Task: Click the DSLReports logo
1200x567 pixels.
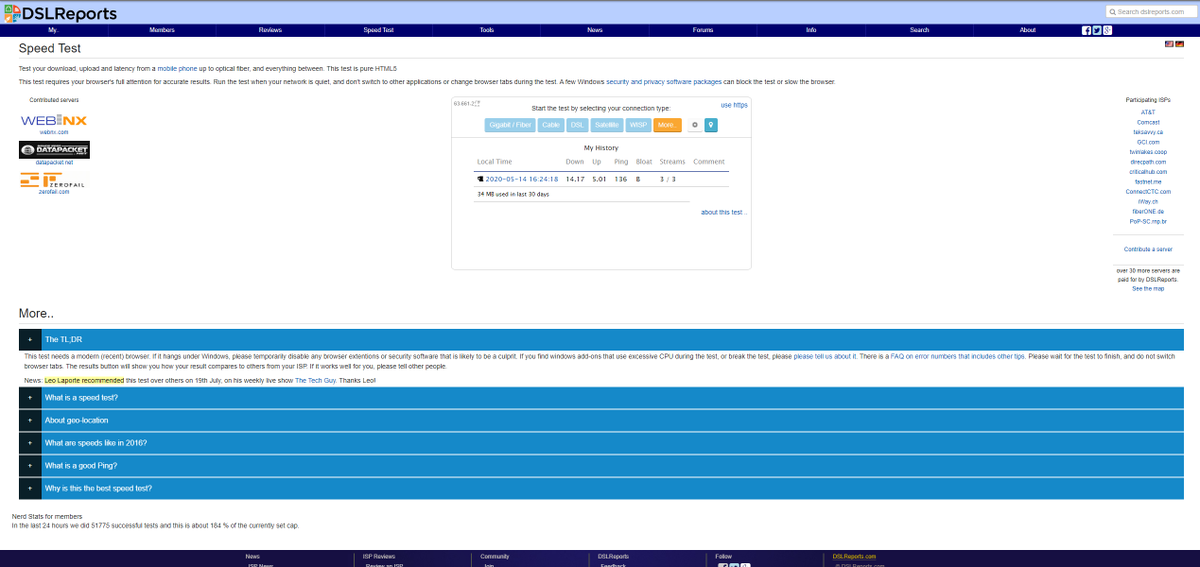Action: 59,13
